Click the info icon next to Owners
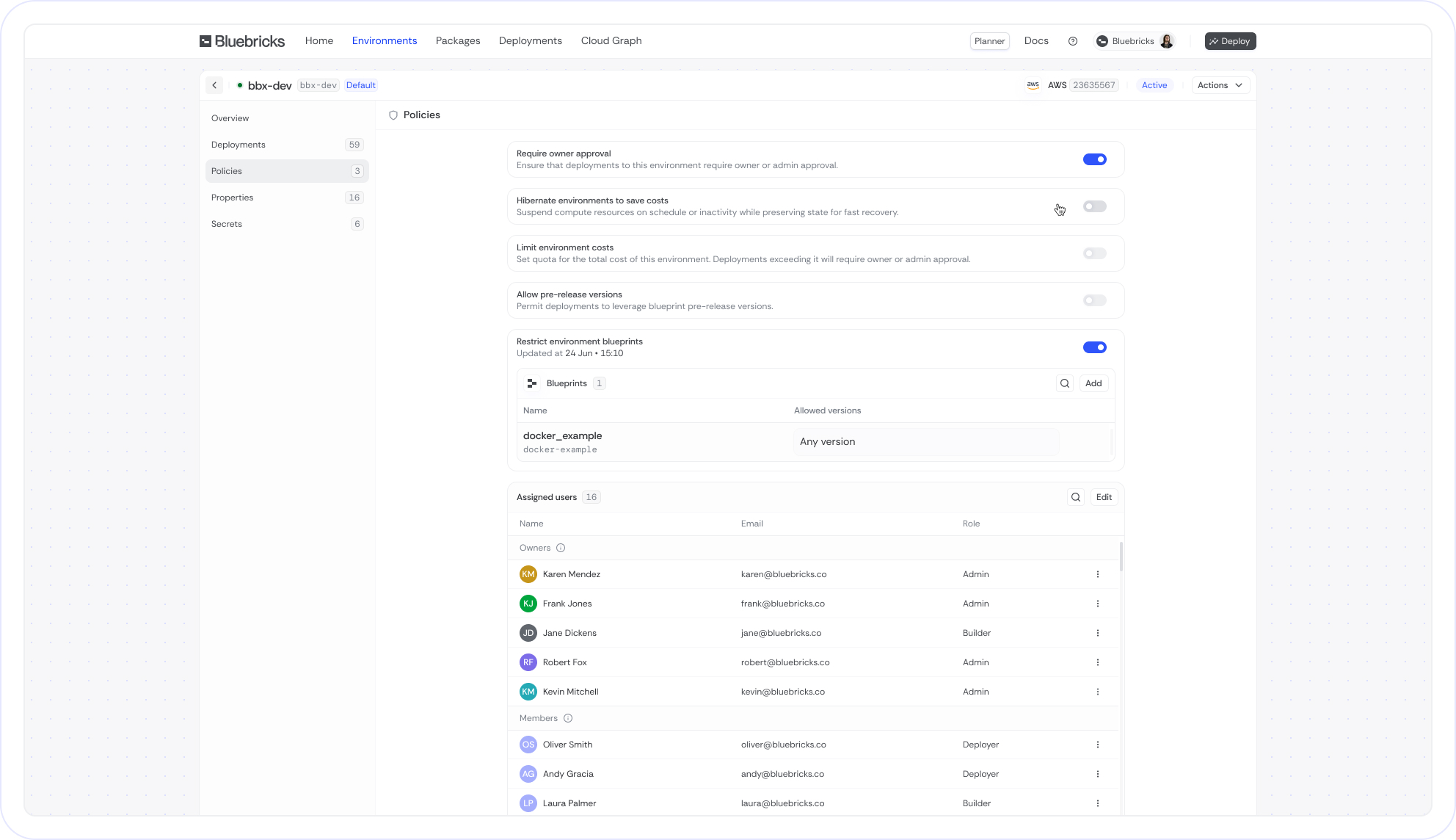1456x840 pixels. coord(561,548)
